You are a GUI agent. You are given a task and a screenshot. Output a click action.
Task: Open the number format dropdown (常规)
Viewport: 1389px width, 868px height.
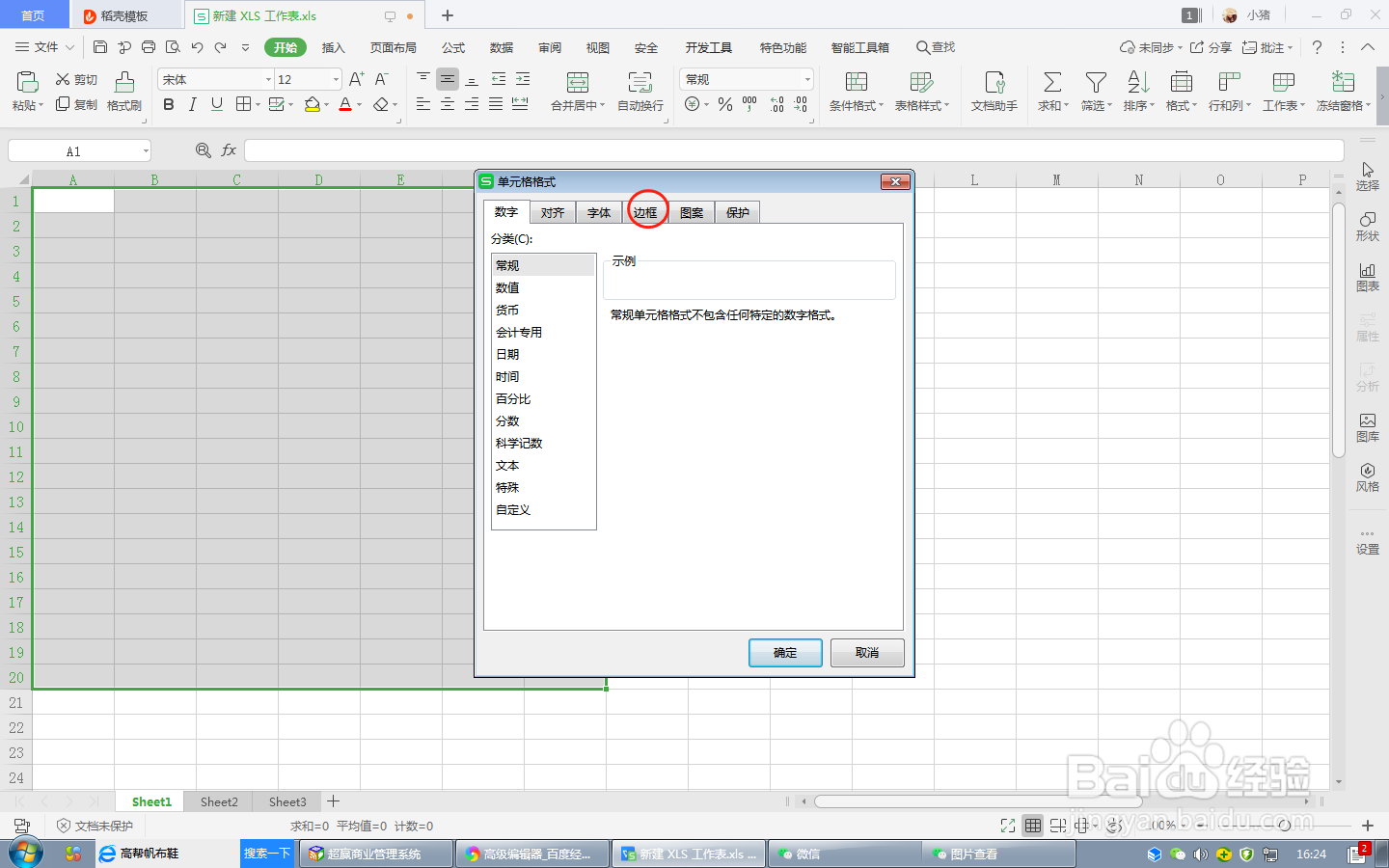807,79
